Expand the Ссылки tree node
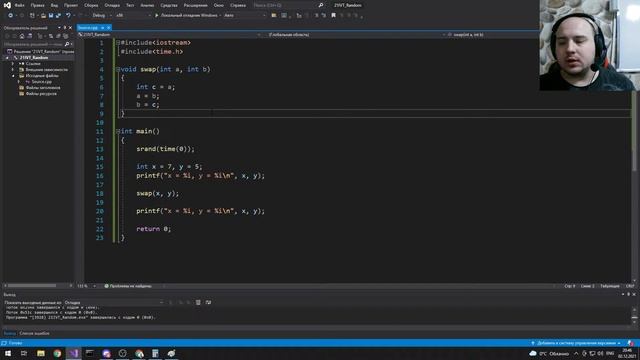 [13, 64]
